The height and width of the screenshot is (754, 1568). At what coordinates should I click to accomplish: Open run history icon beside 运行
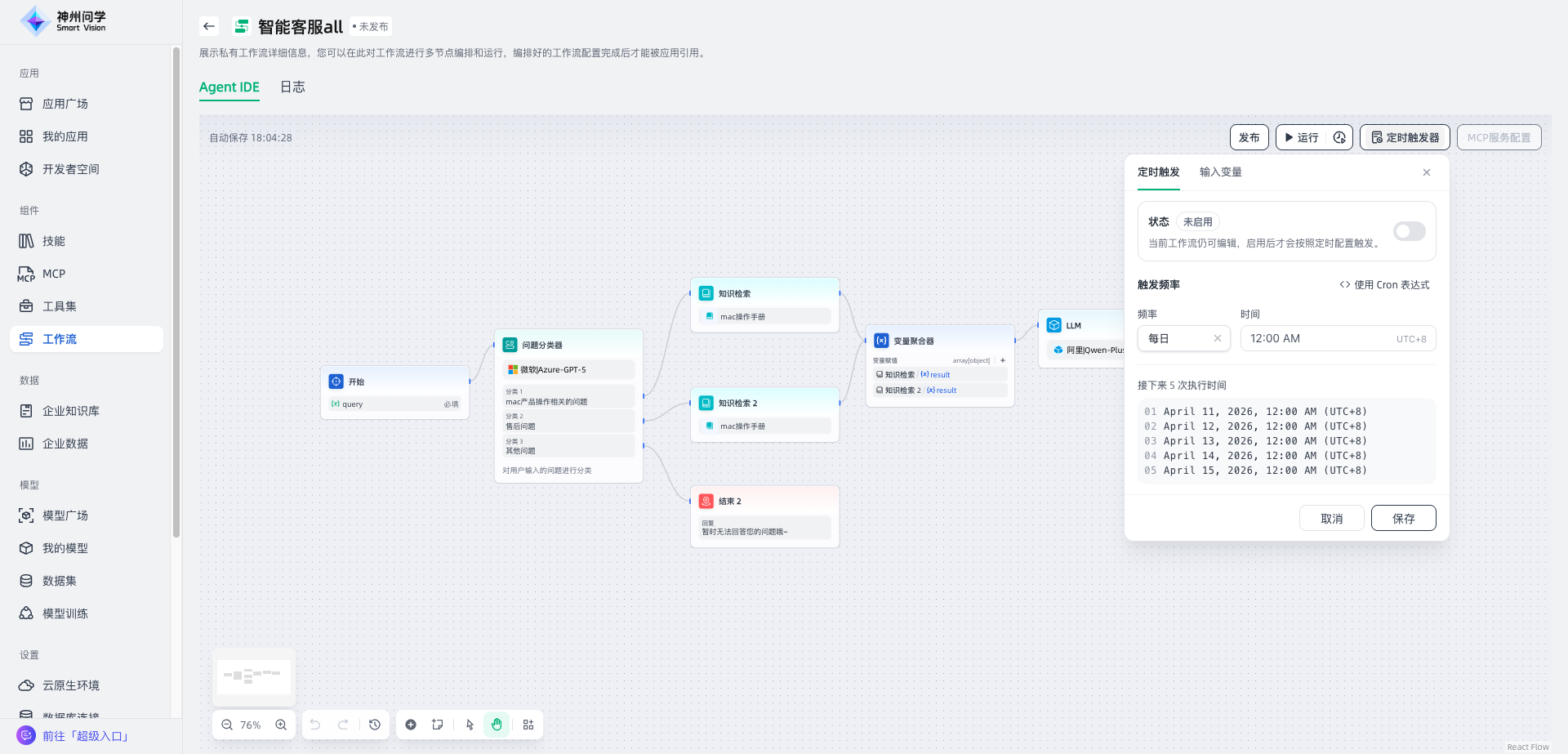[x=1339, y=137]
